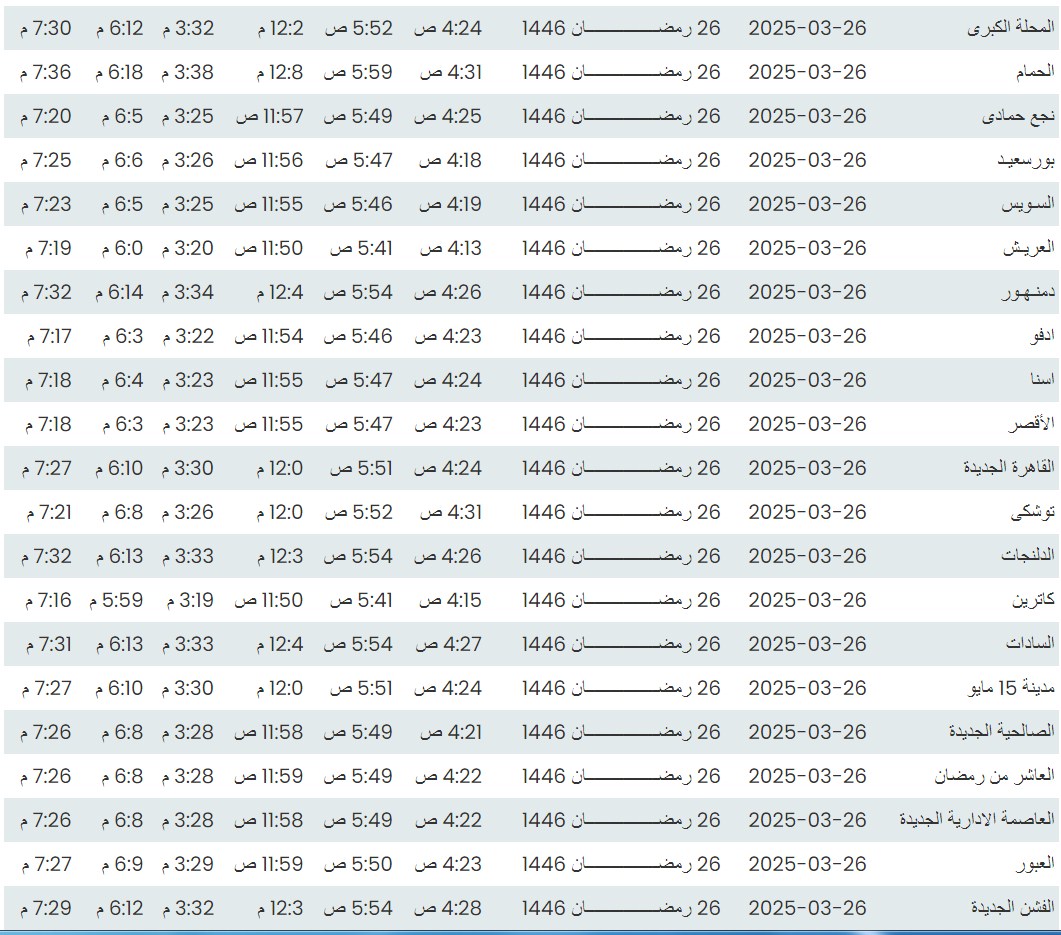Select the 11:57 ص time for نجع حمادى
The width and height of the screenshot is (1061, 935).
(x=269, y=117)
